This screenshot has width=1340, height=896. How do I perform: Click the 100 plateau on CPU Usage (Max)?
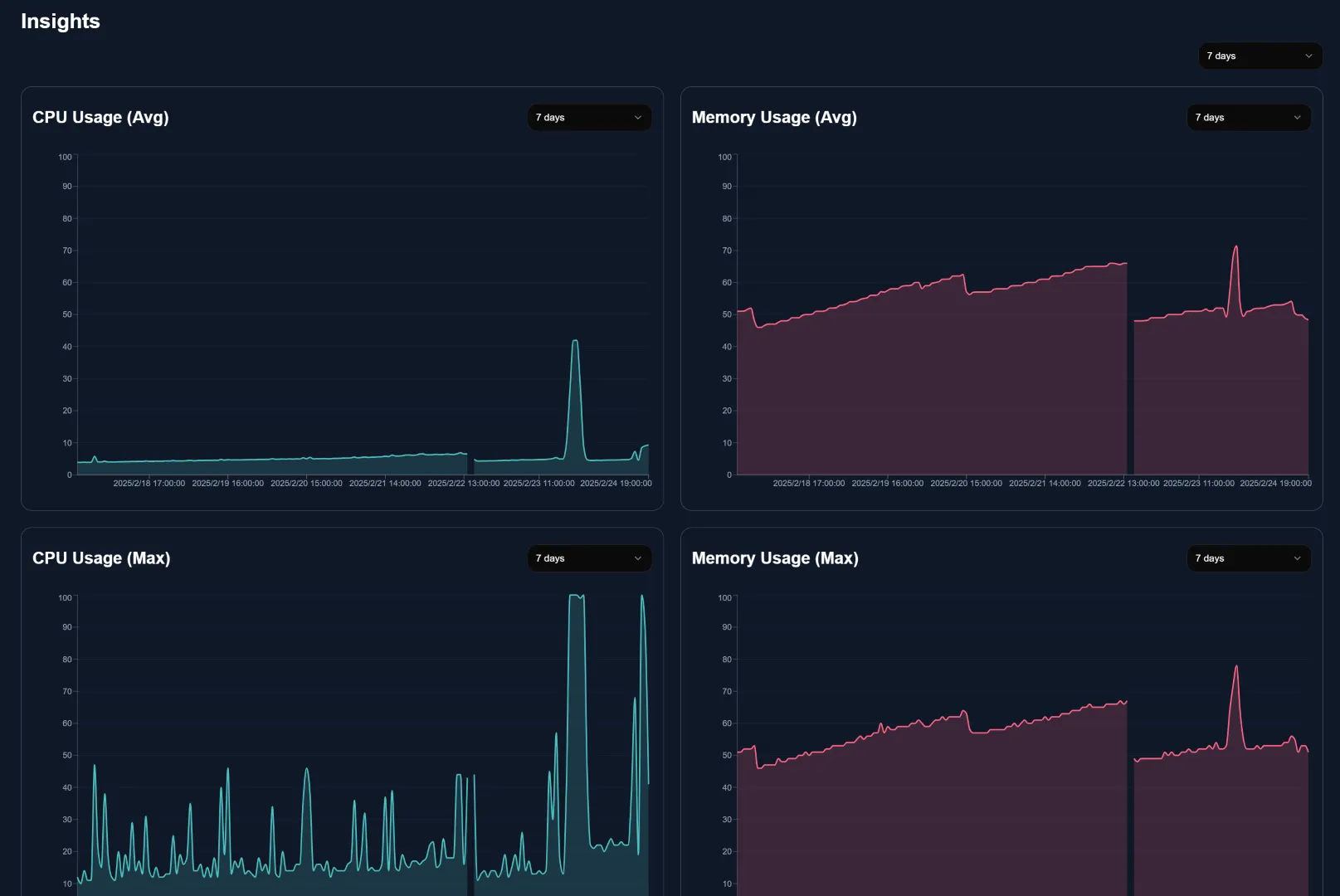coord(576,597)
